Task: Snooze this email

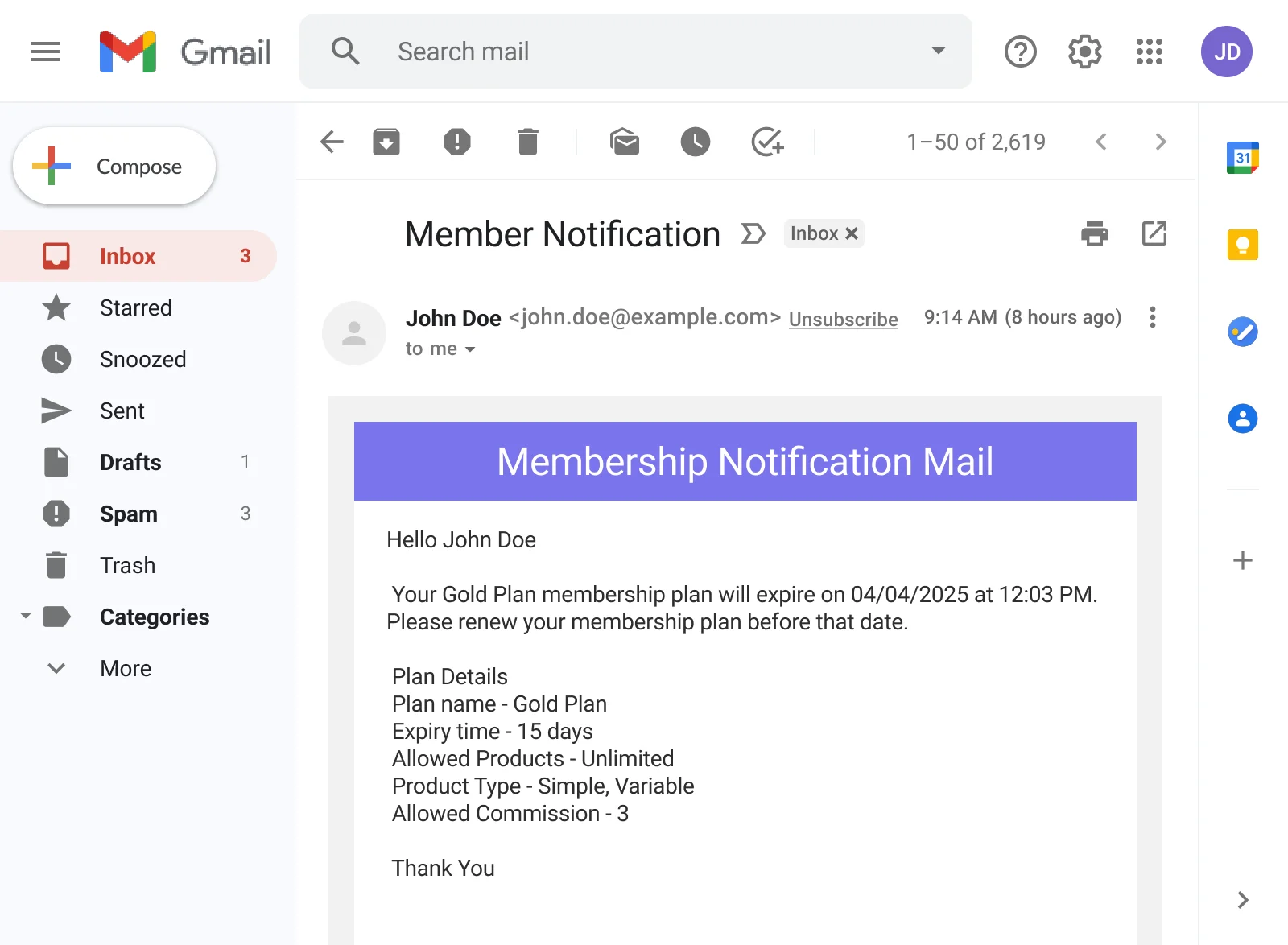Action: click(x=695, y=142)
